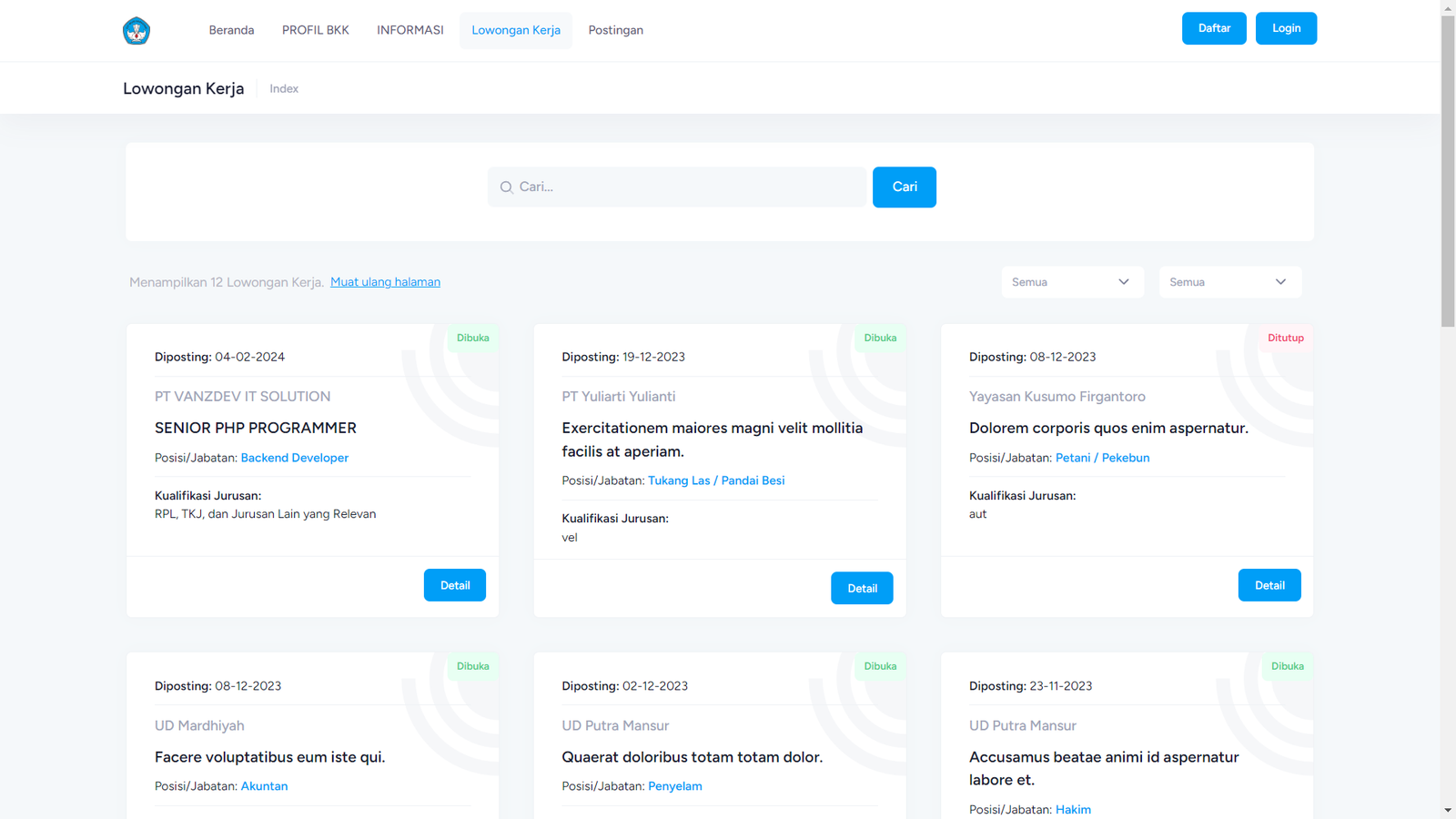
Task: Open the Beranda menu item
Action: pos(231,30)
